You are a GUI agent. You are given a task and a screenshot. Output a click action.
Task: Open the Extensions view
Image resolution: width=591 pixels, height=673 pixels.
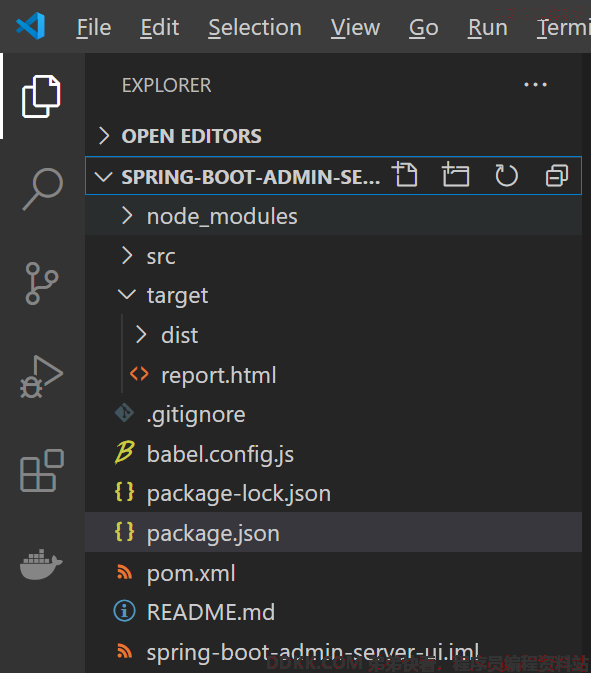pos(42,470)
